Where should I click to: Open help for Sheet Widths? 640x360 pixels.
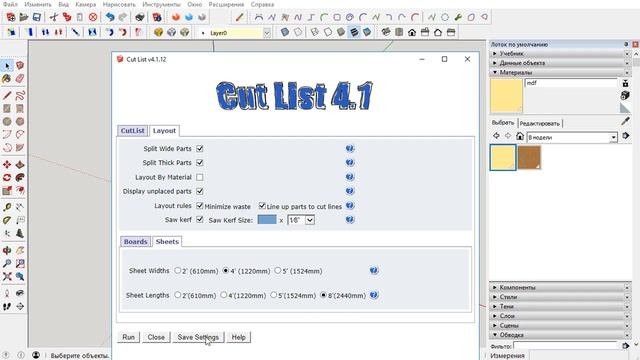pyautogui.click(x=374, y=271)
